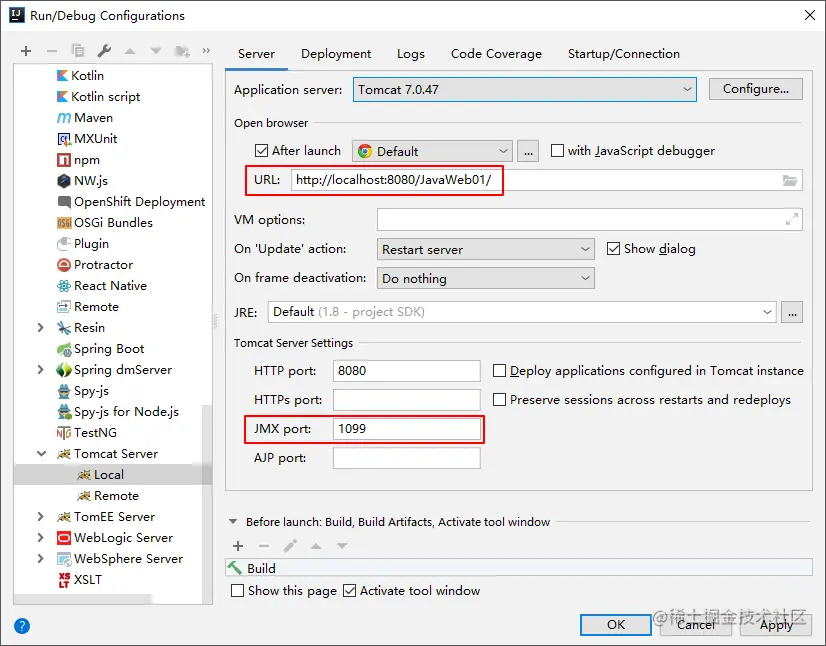This screenshot has width=826, height=646.
Task: Select the NW.js entry
Action: [x=82, y=181]
